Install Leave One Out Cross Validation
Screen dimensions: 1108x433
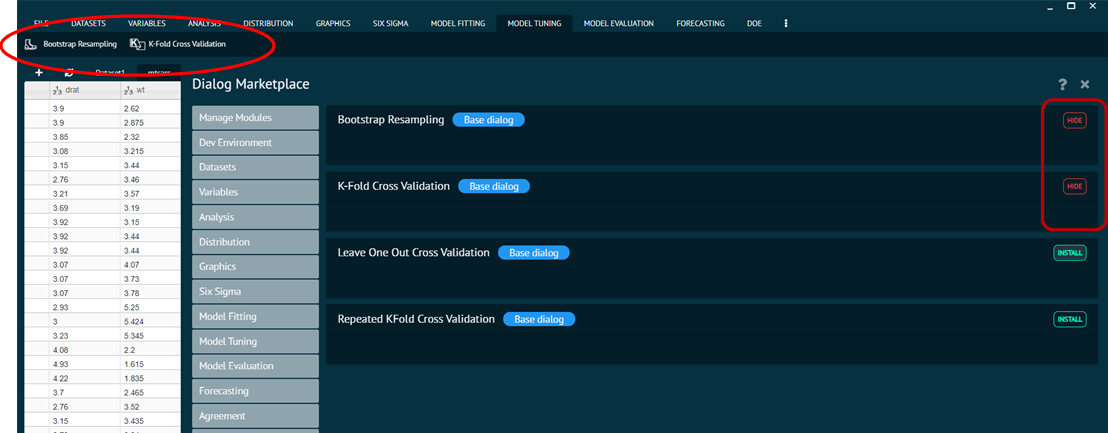tap(1070, 253)
